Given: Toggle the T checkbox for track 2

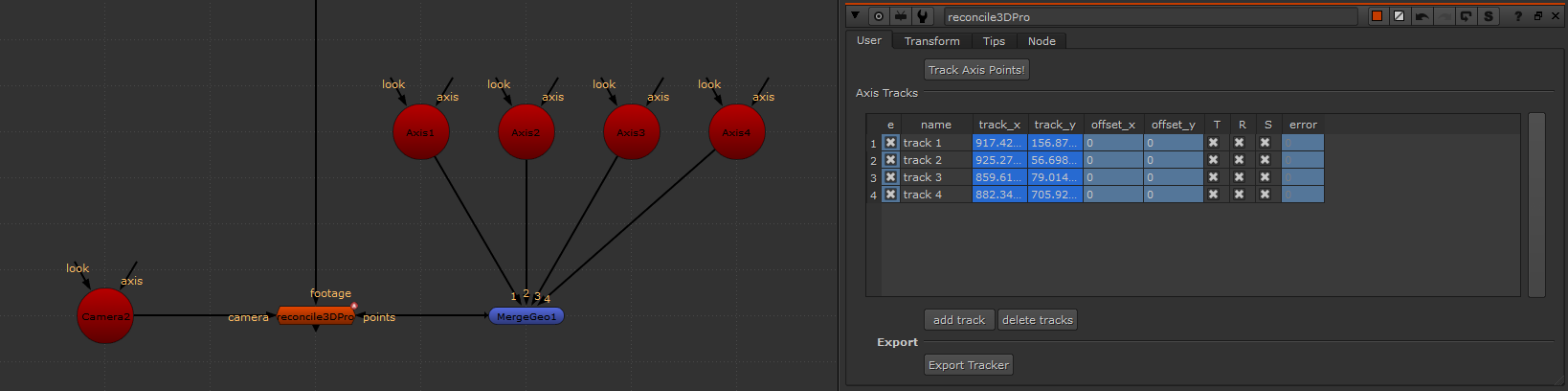Looking at the screenshot, I should 1214,160.
